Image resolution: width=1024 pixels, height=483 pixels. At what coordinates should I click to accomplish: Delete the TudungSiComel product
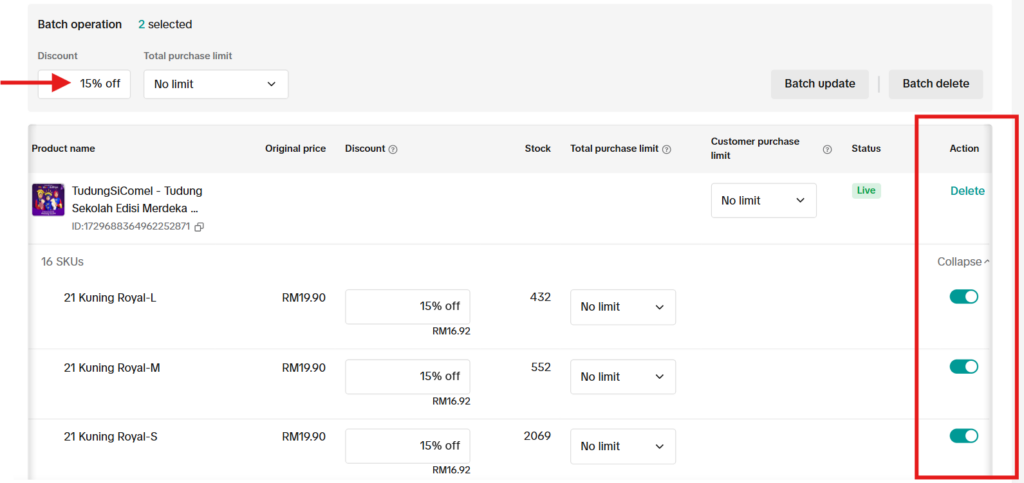pyautogui.click(x=967, y=191)
